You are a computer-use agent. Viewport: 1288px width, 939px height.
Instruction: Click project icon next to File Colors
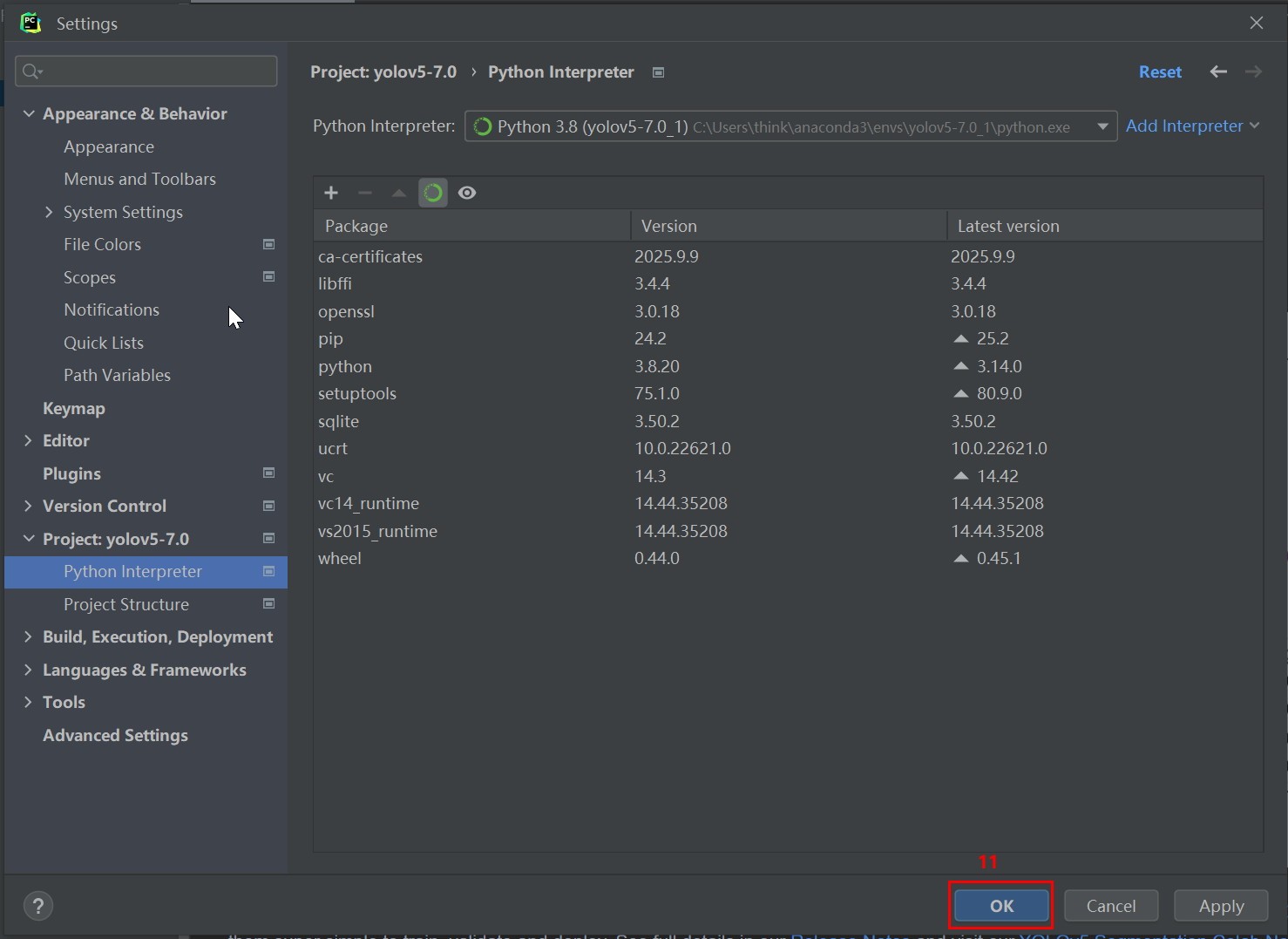coord(269,244)
